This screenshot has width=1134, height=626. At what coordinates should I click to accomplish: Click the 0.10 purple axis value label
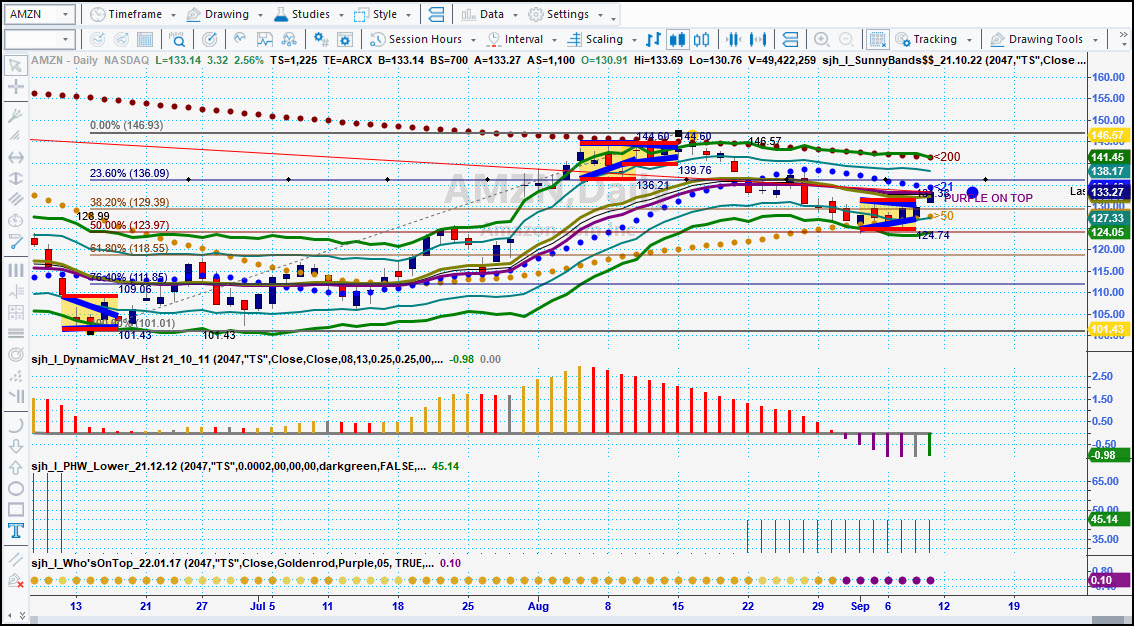coord(1106,580)
